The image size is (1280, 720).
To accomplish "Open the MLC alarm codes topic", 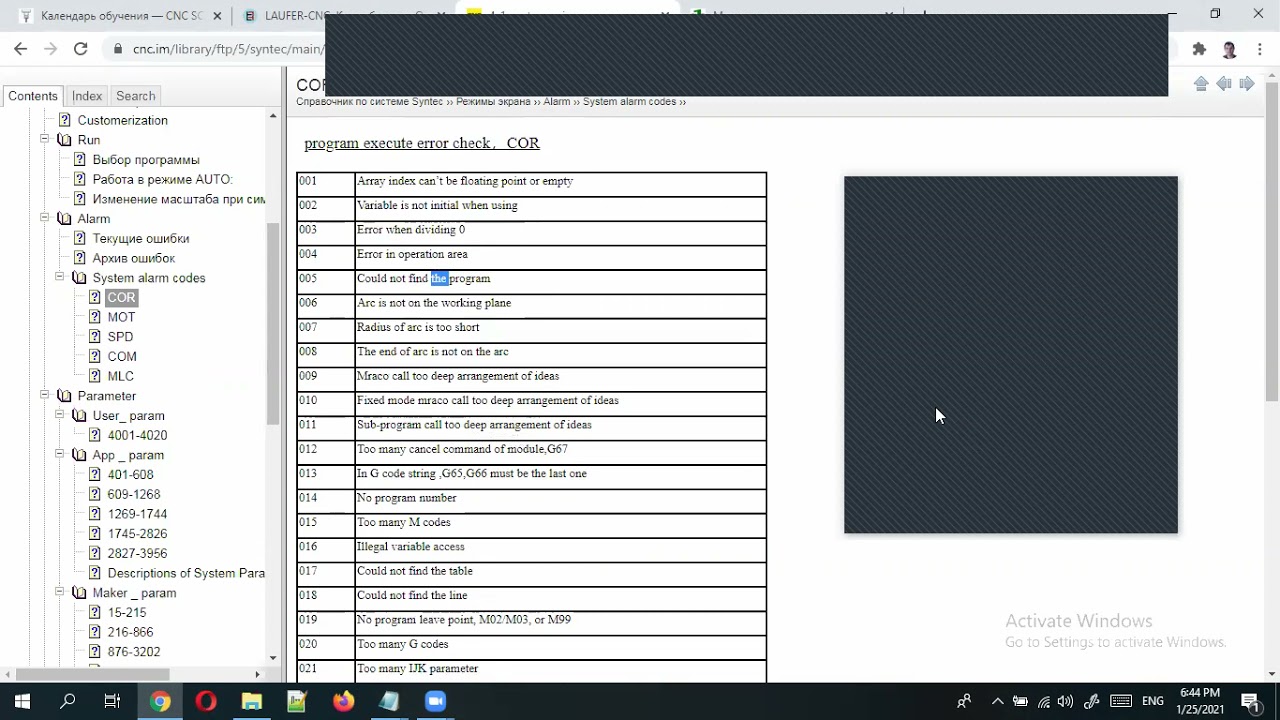I will [120, 376].
